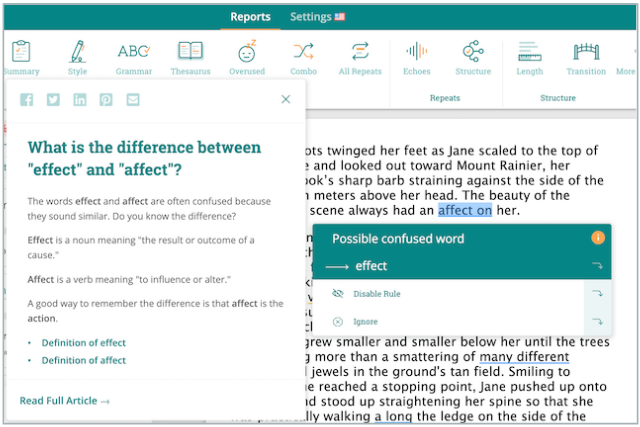Click the circled-x Ignore icon
Viewport: 640px width, 427px height.
point(338,322)
